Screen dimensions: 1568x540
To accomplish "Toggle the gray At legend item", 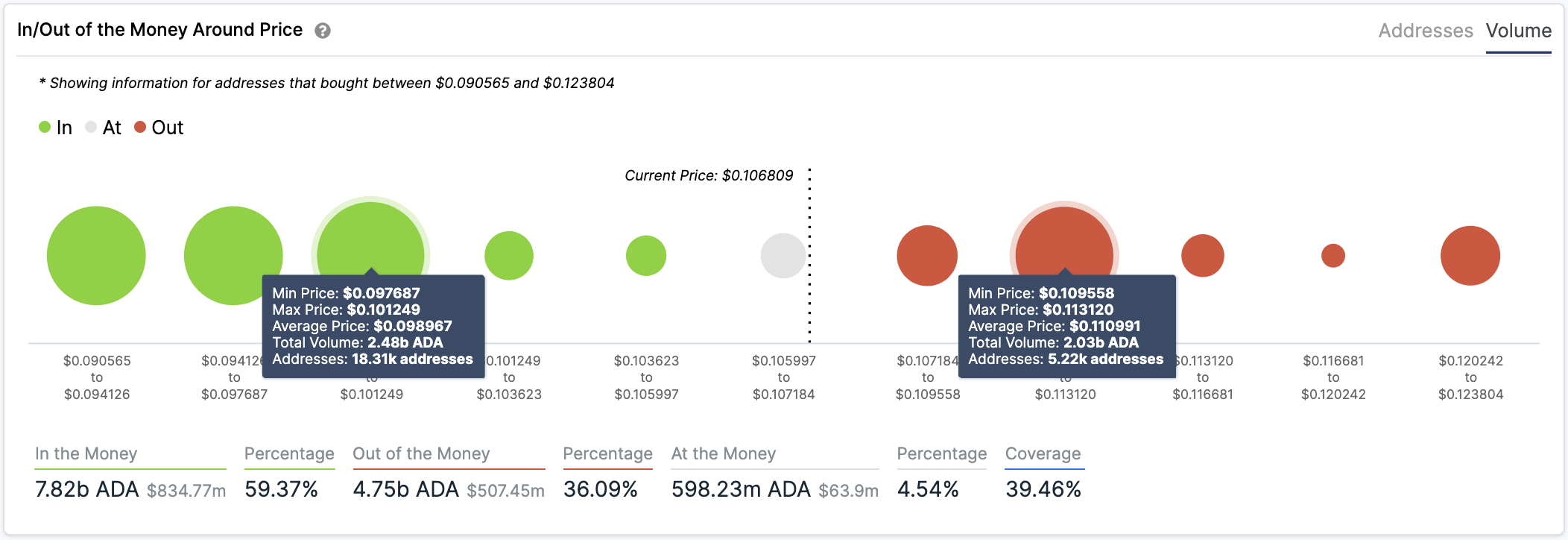I will [x=104, y=128].
